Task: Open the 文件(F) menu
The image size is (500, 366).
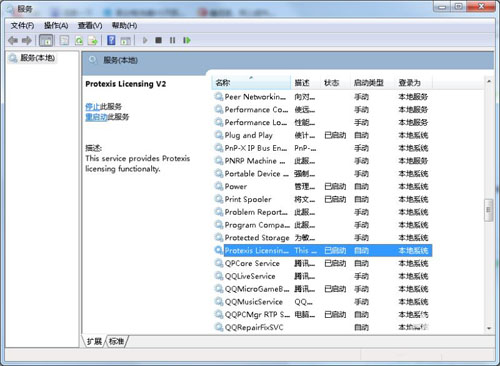Action: (x=22, y=26)
